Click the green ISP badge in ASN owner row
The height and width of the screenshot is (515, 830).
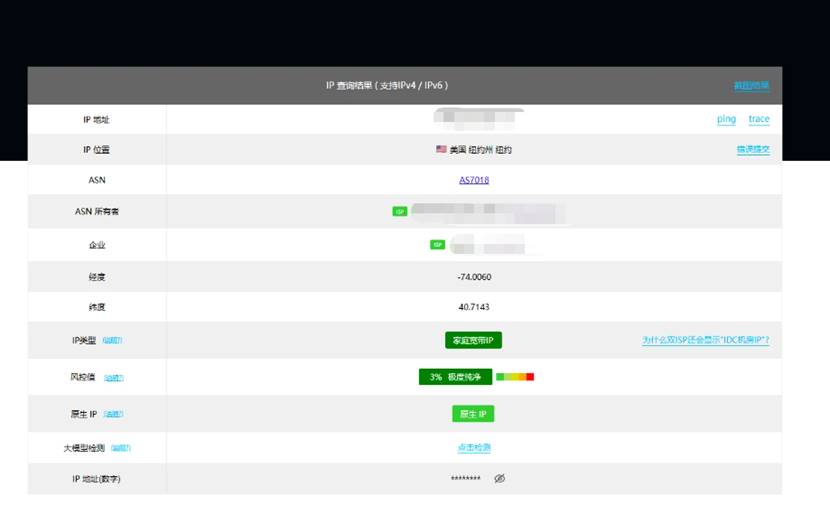coord(400,212)
